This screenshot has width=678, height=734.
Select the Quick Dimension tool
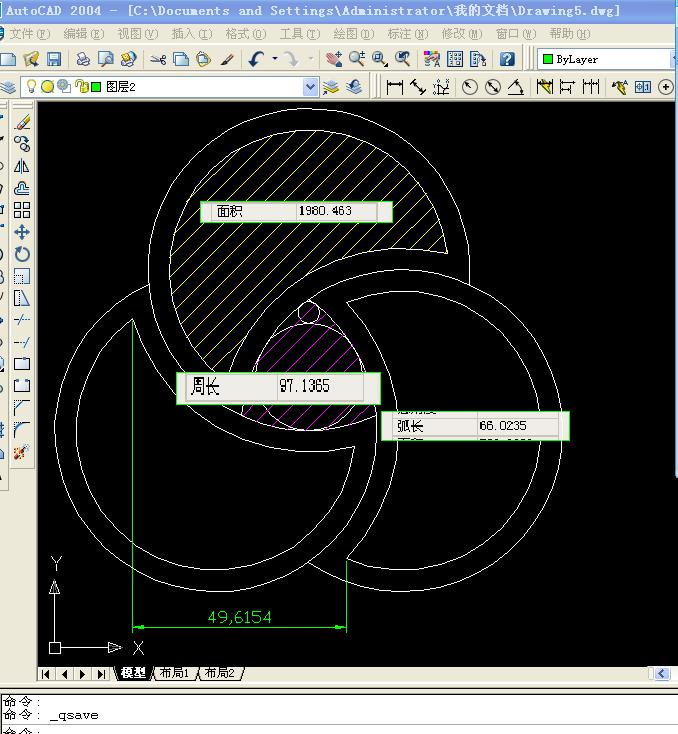click(x=544, y=87)
